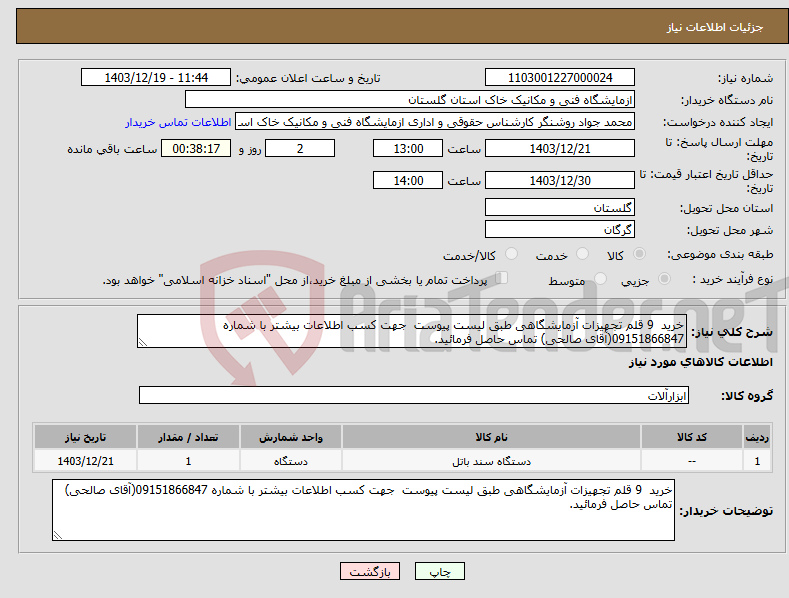Click the announcement date field 1403/12/19 - 11:44
Image resolution: width=789 pixels, height=598 pixels.
pos(156,78)
